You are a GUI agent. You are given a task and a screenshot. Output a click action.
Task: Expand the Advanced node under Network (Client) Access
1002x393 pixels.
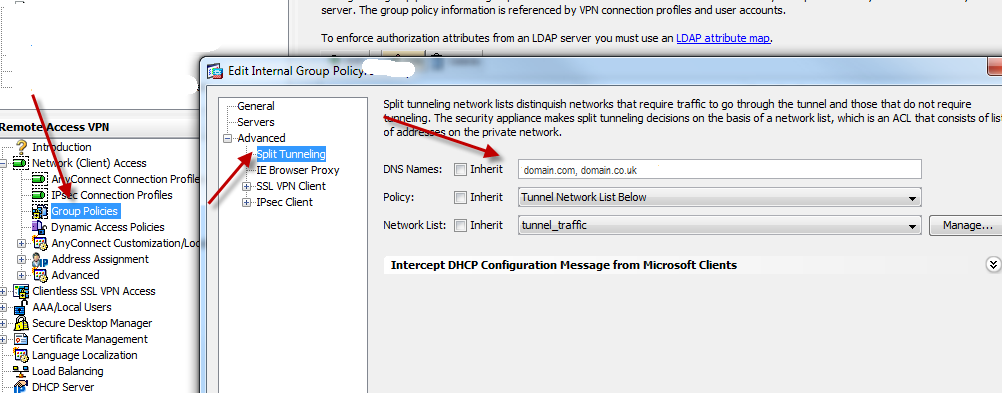click(x=22, y=275)
